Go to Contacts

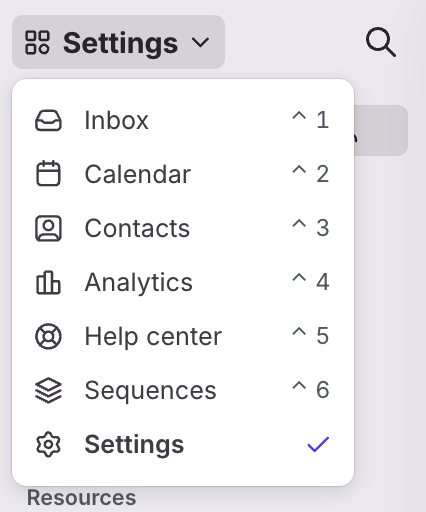click(x=183, y=228)
